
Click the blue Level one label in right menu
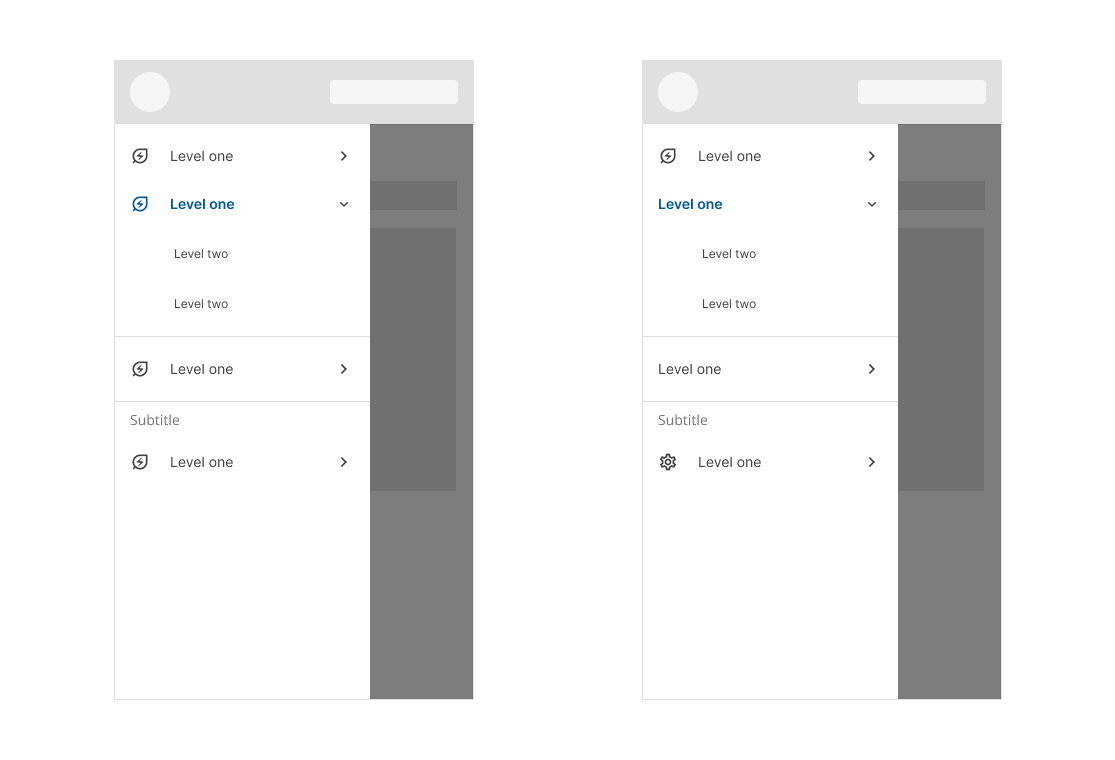point(690,204)
